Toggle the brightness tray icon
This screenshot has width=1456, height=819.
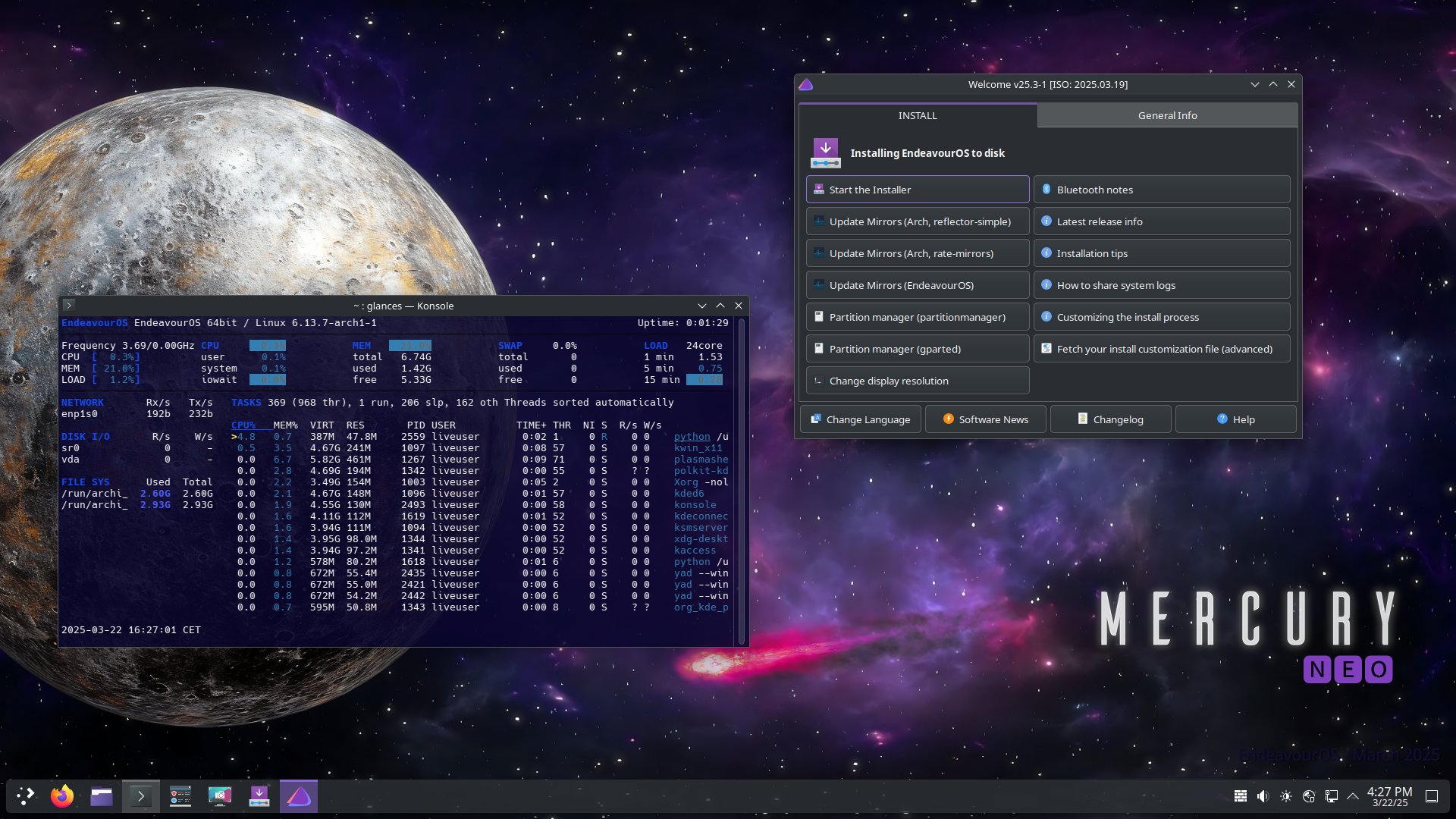pyautogui.click(x=1285, y=795)
